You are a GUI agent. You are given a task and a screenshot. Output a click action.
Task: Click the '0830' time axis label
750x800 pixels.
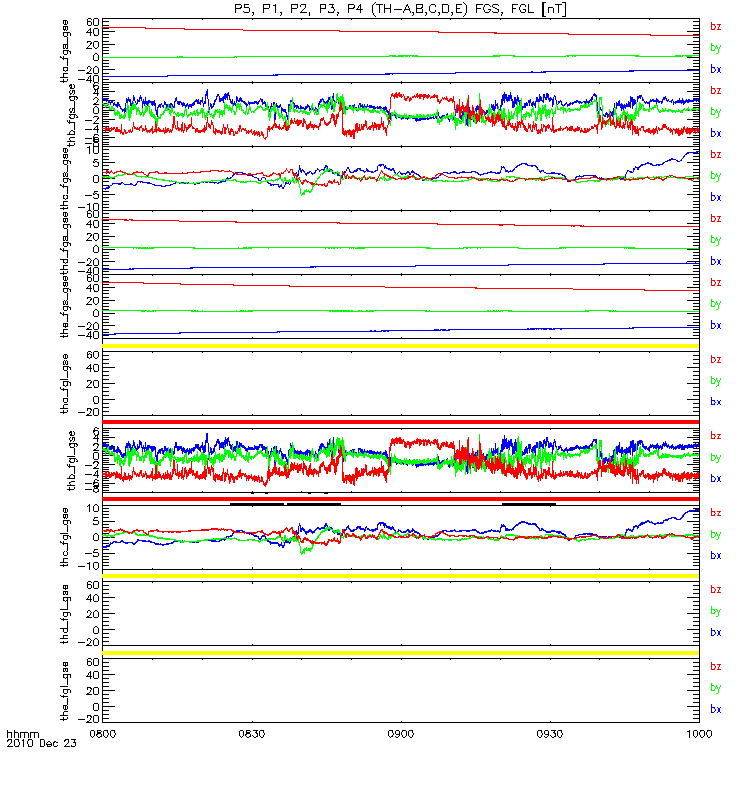coord(252,734)
